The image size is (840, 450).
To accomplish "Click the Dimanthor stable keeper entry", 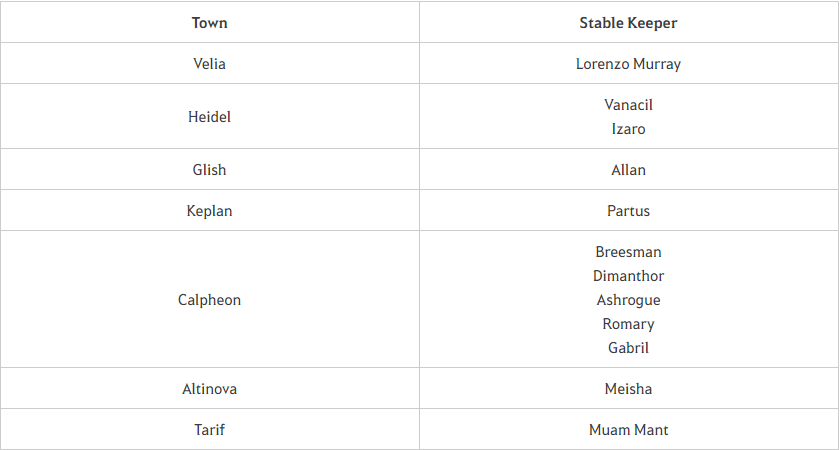I will (628, 275).
